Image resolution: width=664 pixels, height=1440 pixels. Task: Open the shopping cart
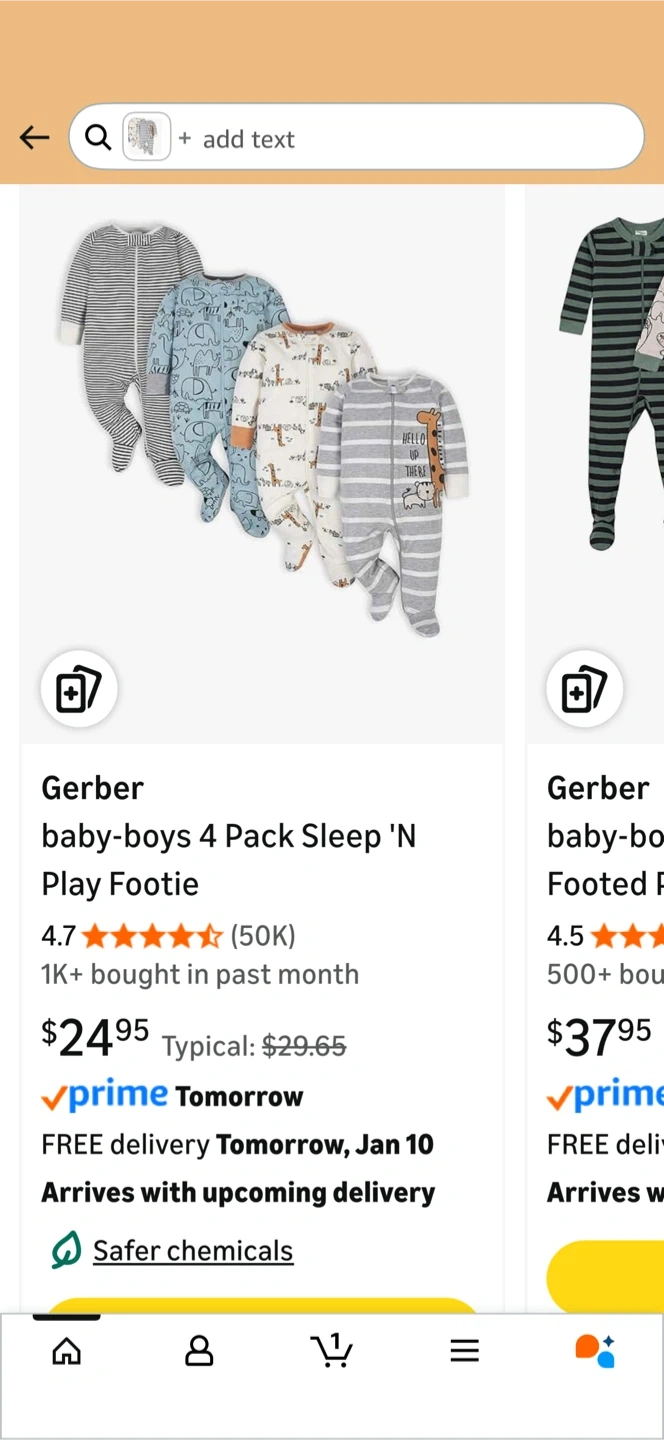click(332, 1352)
